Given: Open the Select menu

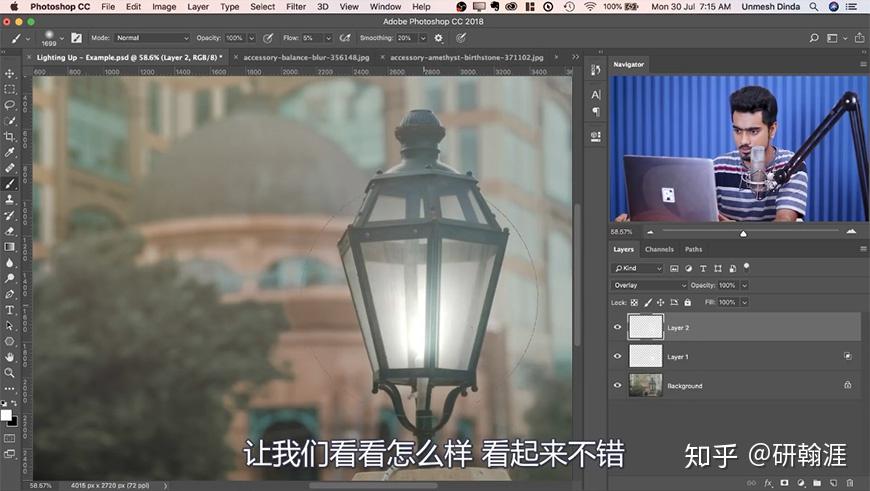Looking at the screenshot, I should [x=262, y=7].
